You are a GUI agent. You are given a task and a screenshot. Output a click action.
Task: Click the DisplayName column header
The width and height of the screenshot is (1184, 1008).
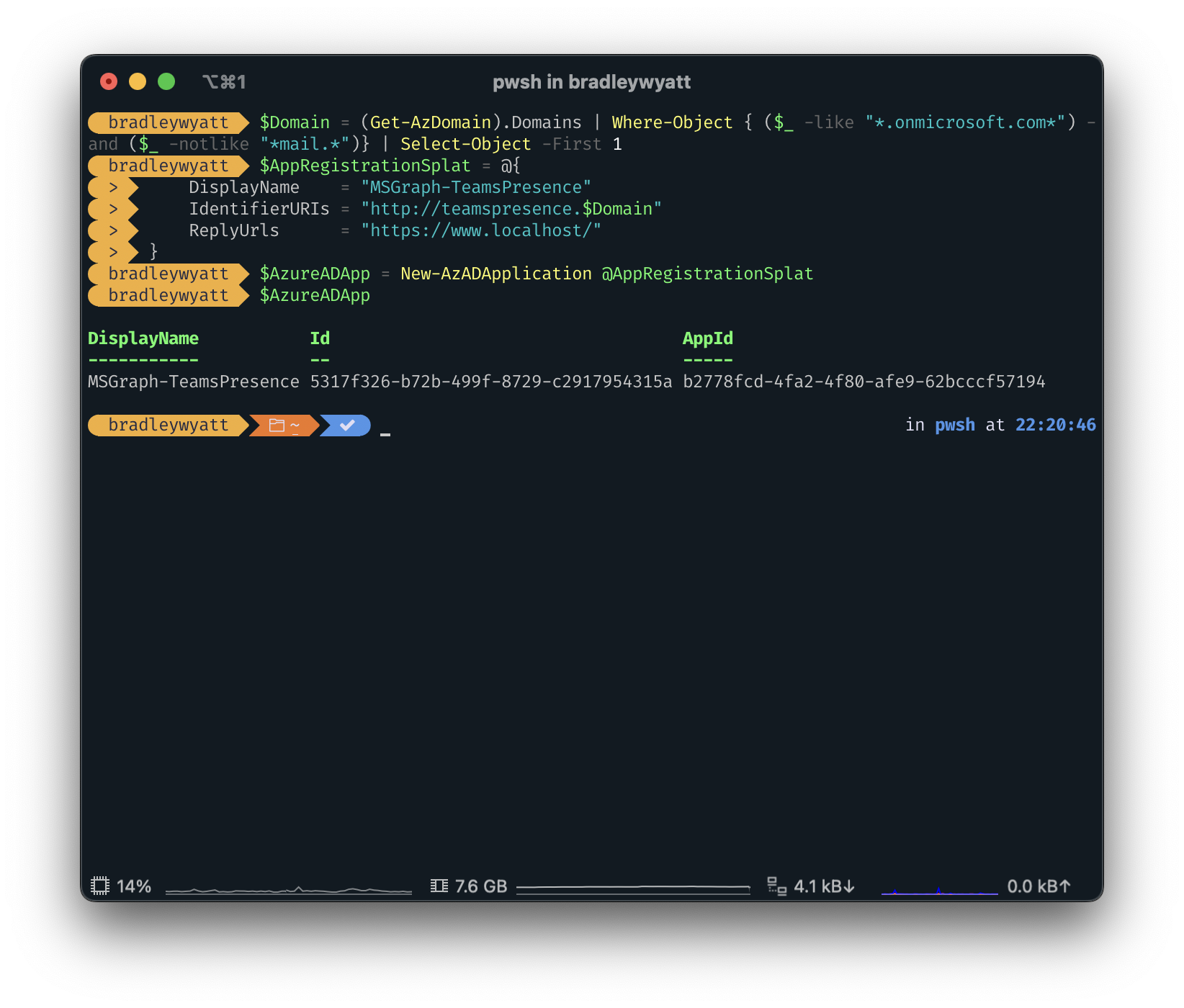143,338
